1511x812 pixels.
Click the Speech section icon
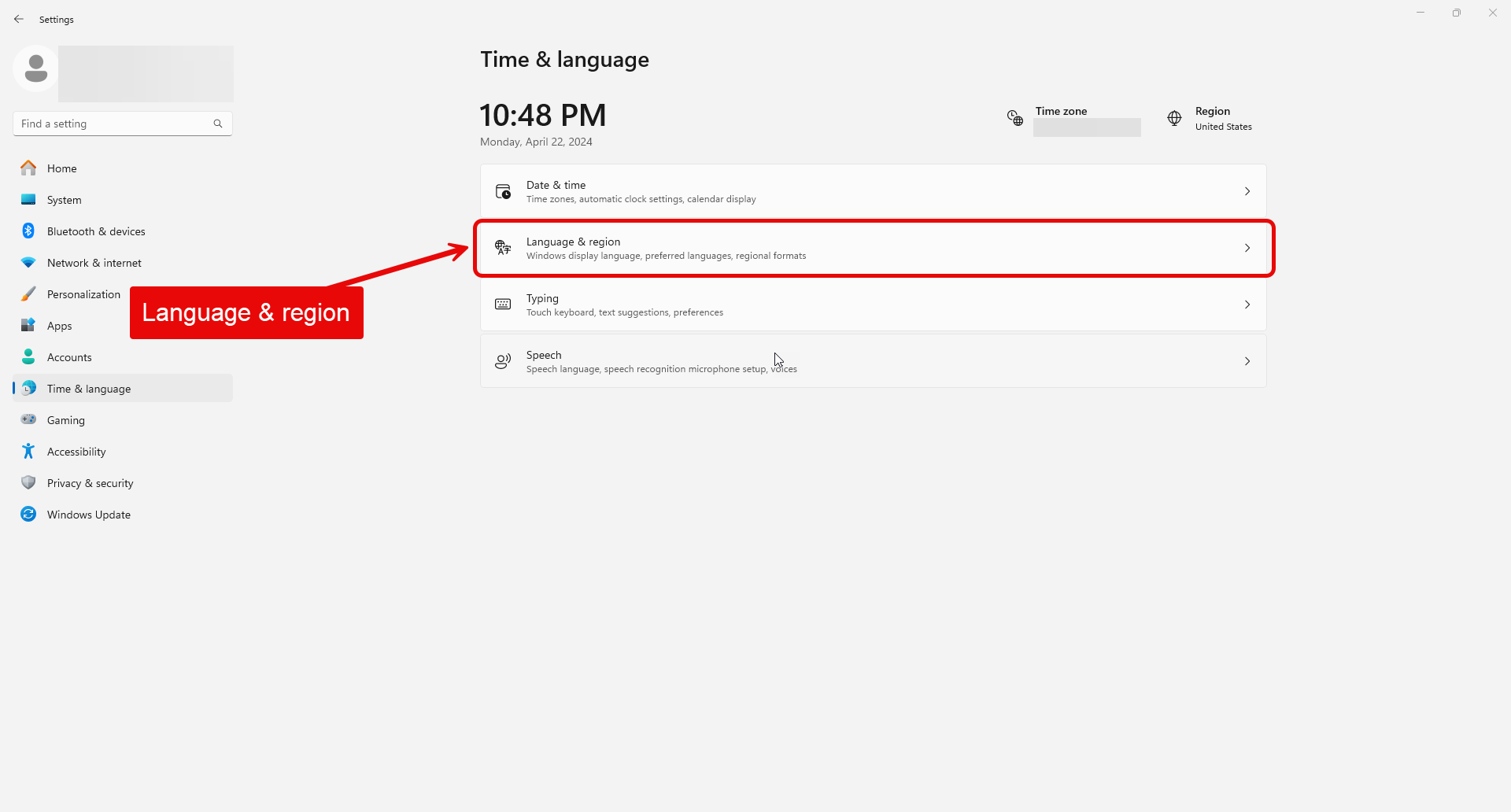point(503,361)
